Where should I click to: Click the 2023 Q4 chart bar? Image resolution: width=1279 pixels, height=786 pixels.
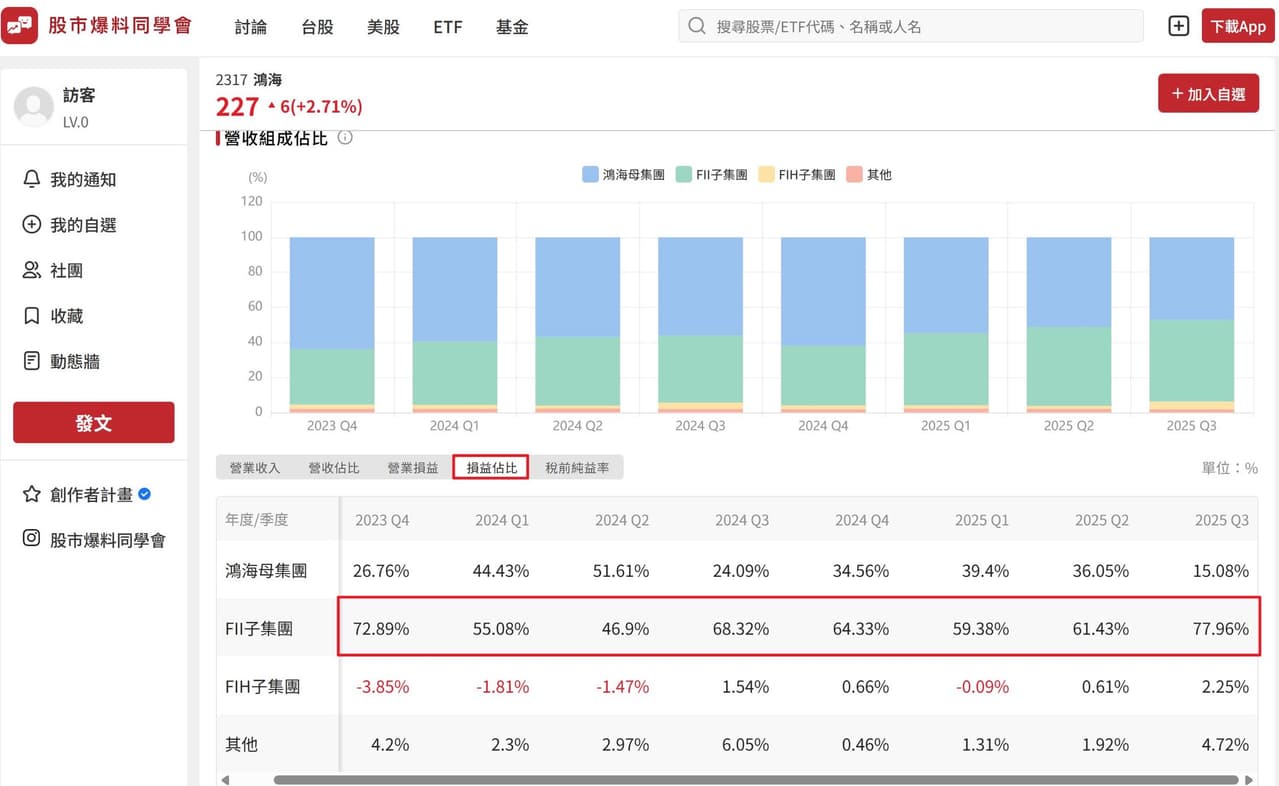[x=332, y=324]
